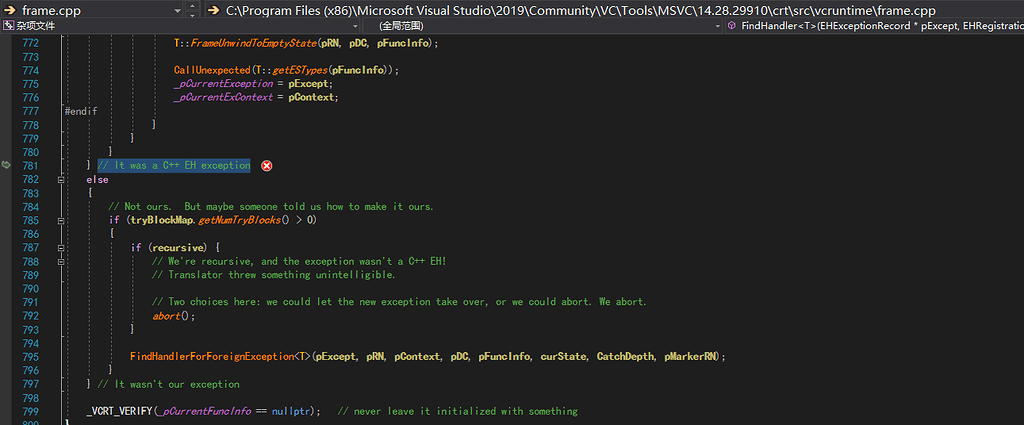Click the file icon beside frame.cpp

[11, 10]
